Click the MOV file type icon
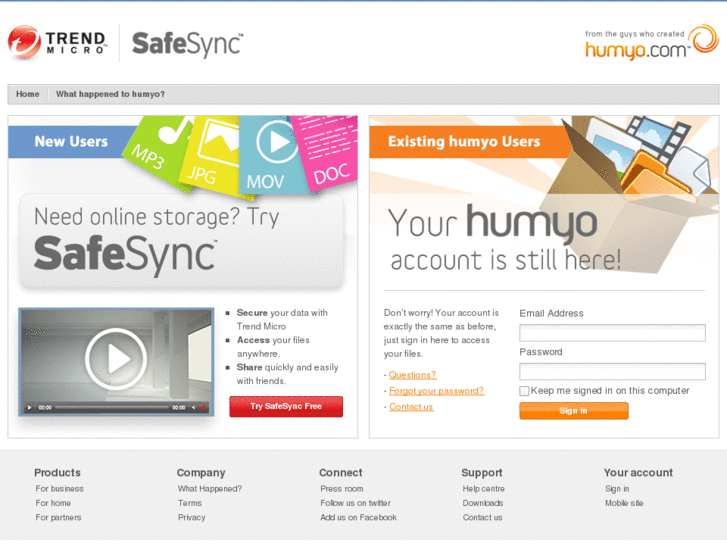Screen dimensions: 727x545 click(269, 155)
